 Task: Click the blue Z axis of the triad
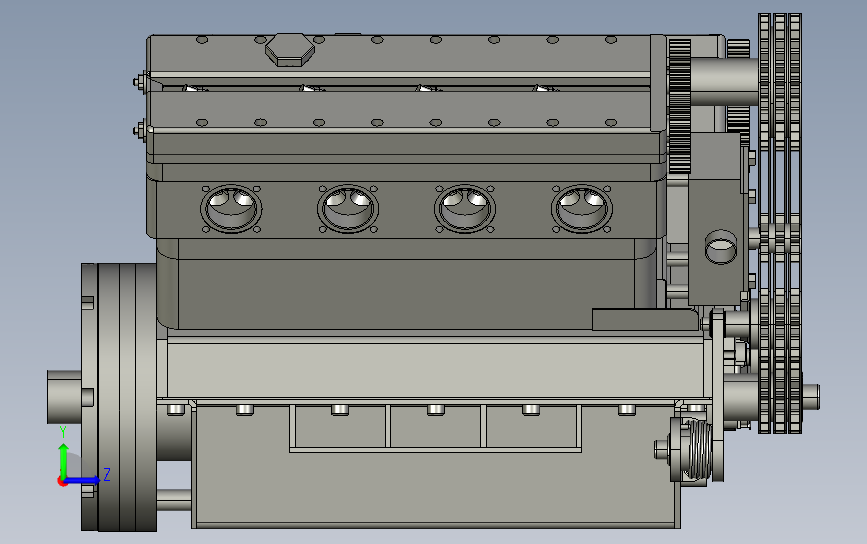point(83,480)
